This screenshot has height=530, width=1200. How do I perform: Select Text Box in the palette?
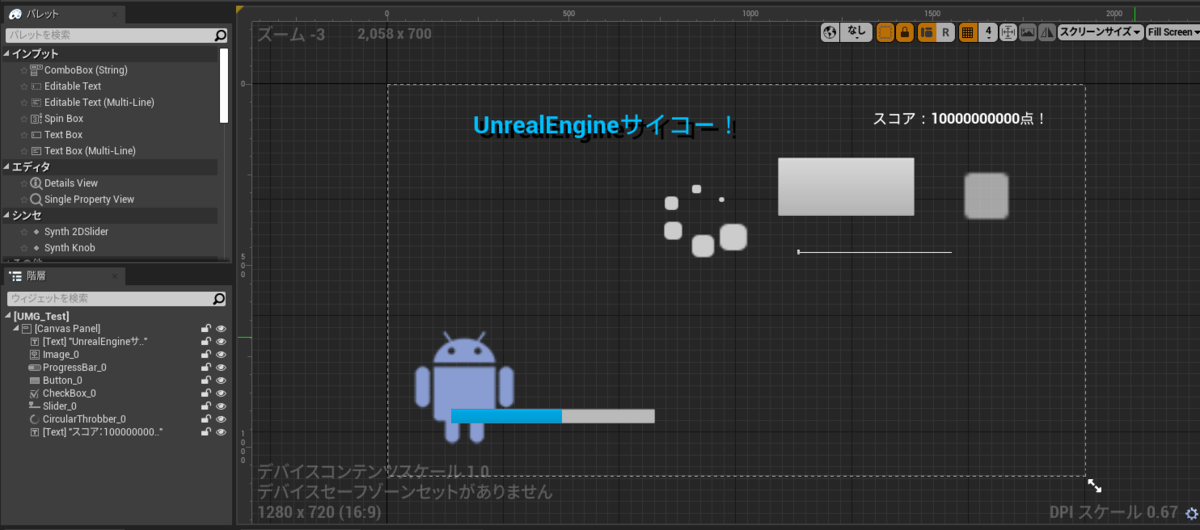64,134
